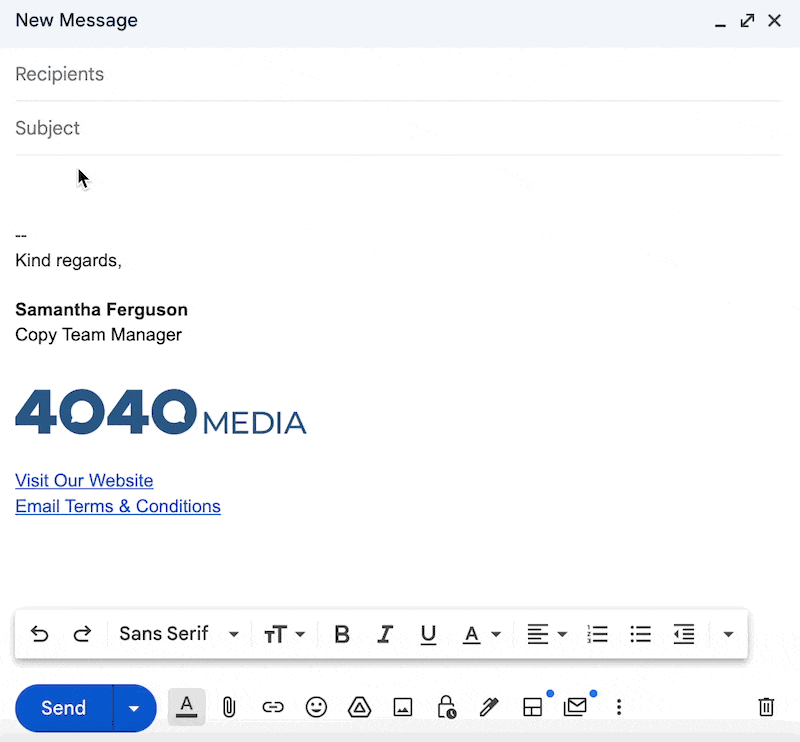Open more send options arrow
800x742 pixels.
point(134,708)
